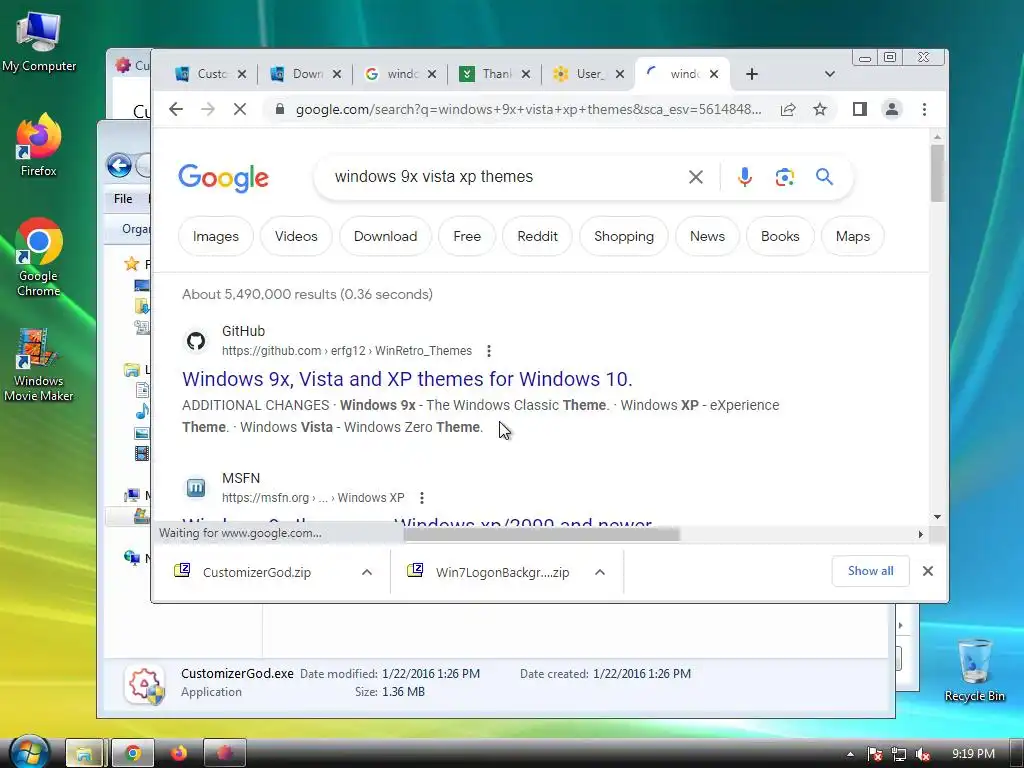This screenshot has height=768, width=1024.
Task: Clear the Google search box text
Action: pos(696,177)
